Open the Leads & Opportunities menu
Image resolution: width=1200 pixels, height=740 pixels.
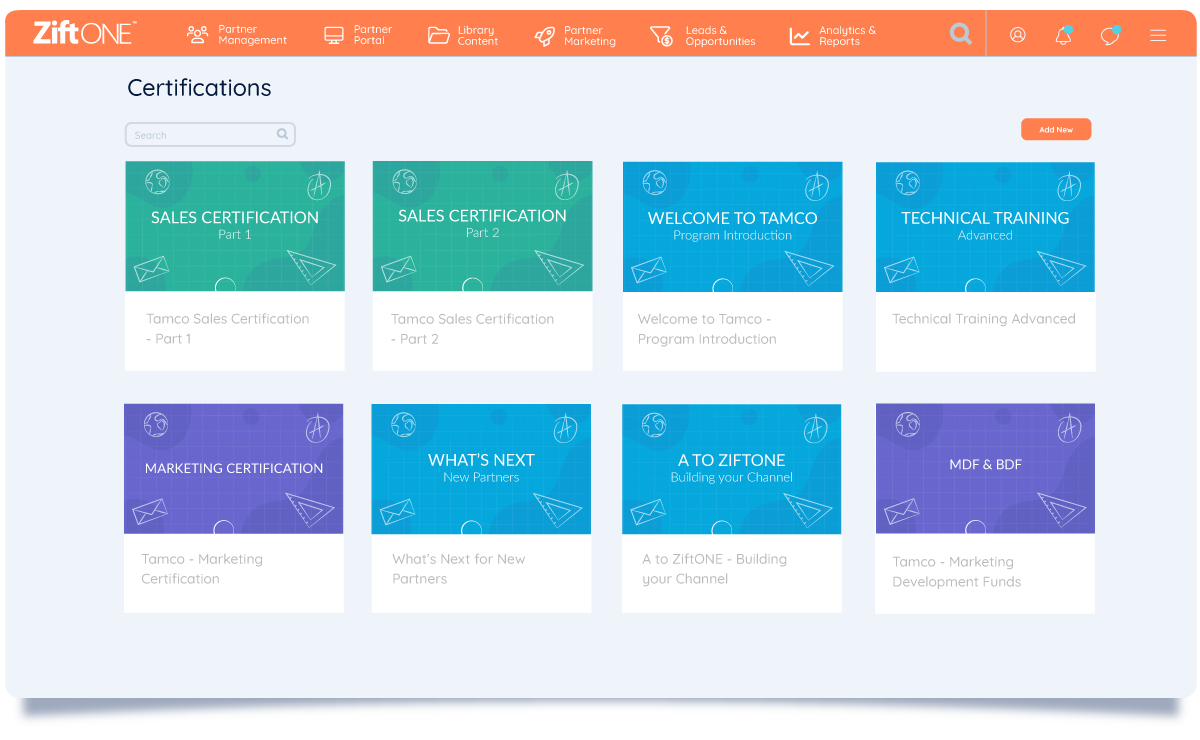pos(703,36)
